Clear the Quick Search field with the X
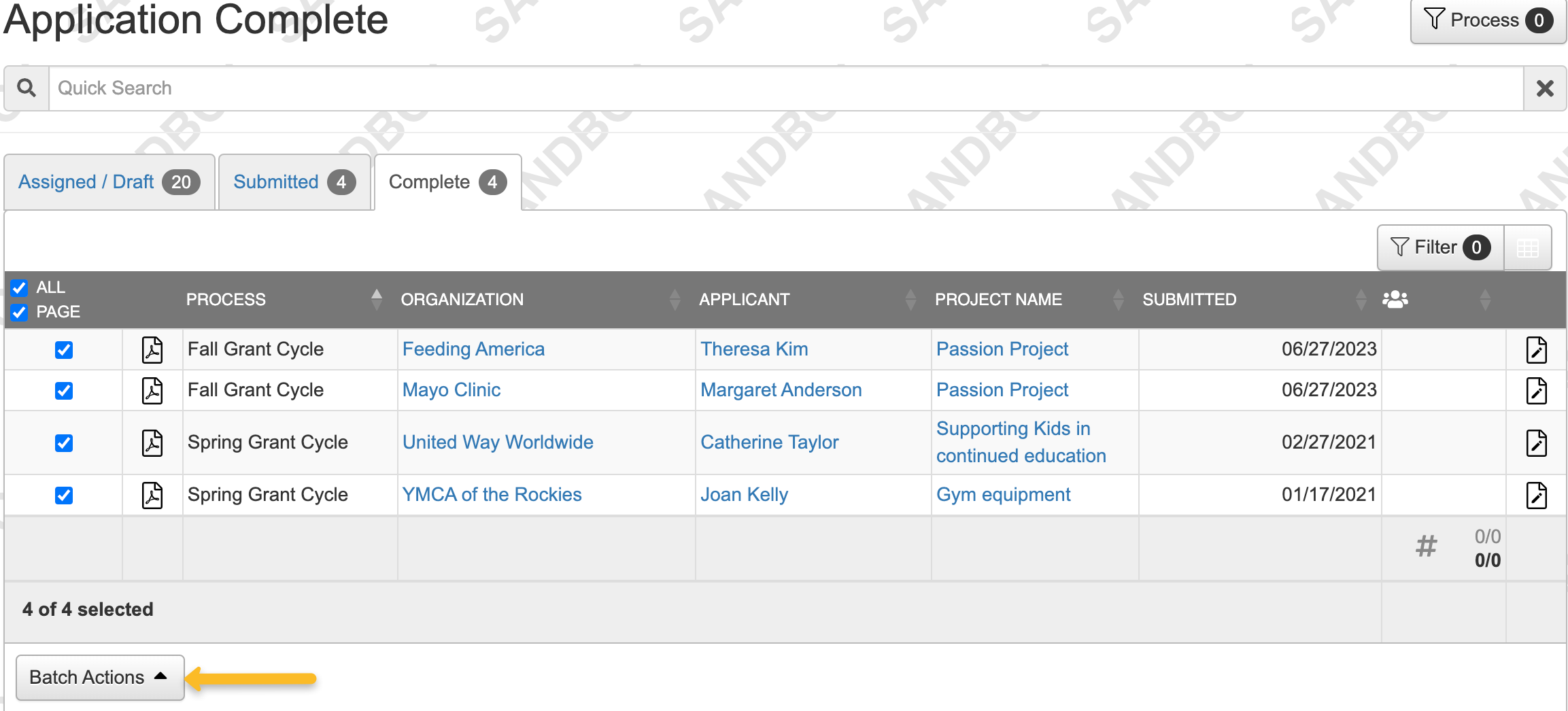Viewport: 1568px width, 711px height. tap(1544, 88)
